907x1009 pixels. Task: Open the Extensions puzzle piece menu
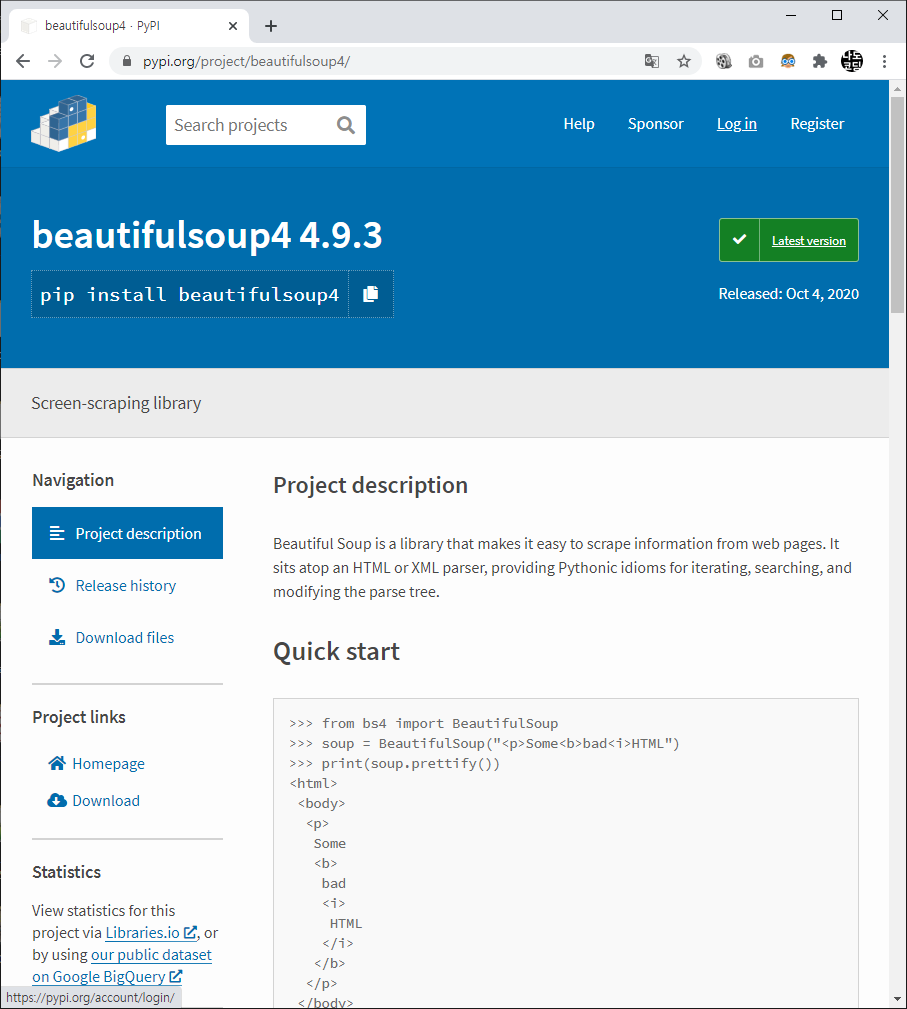[819, 61]
